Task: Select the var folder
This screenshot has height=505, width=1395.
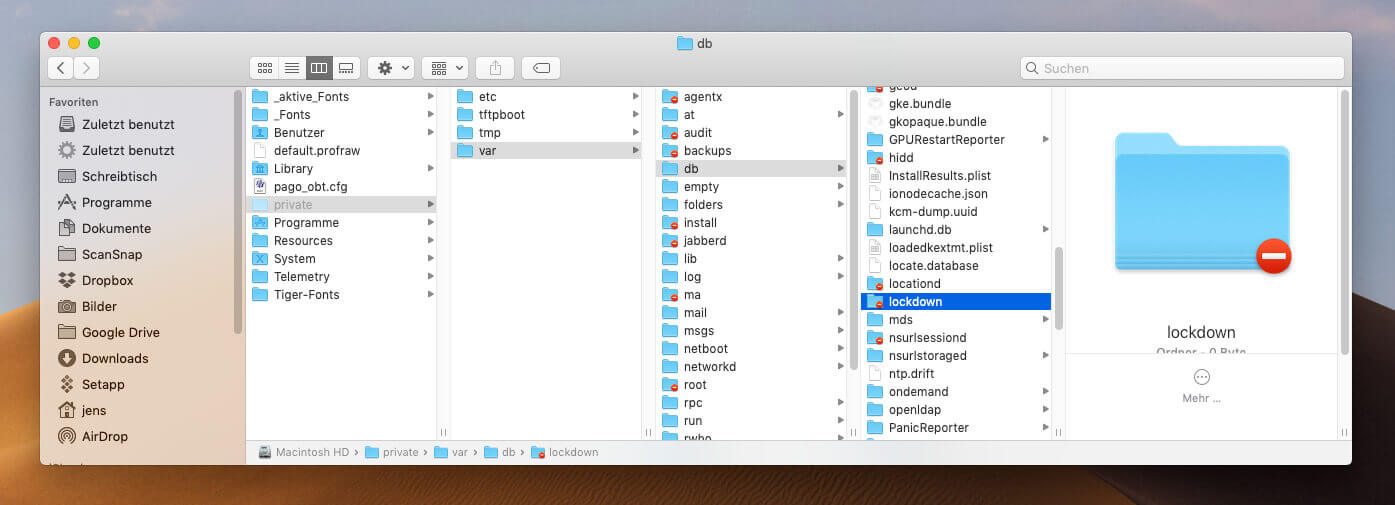Action: 546,150
